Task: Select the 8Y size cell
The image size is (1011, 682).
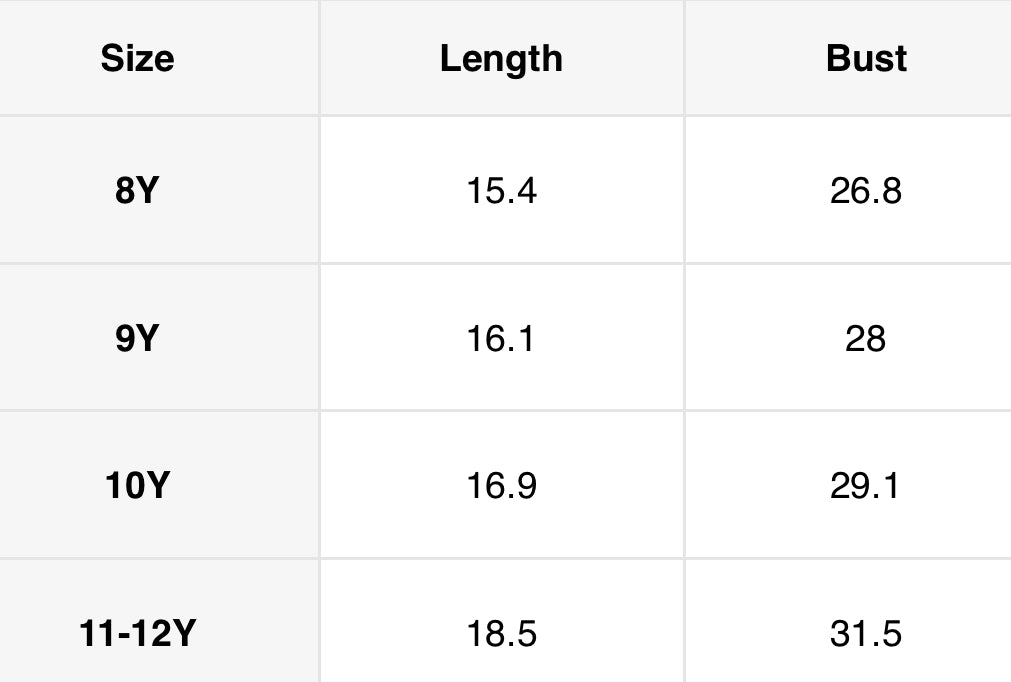Action: click(137, 190)
